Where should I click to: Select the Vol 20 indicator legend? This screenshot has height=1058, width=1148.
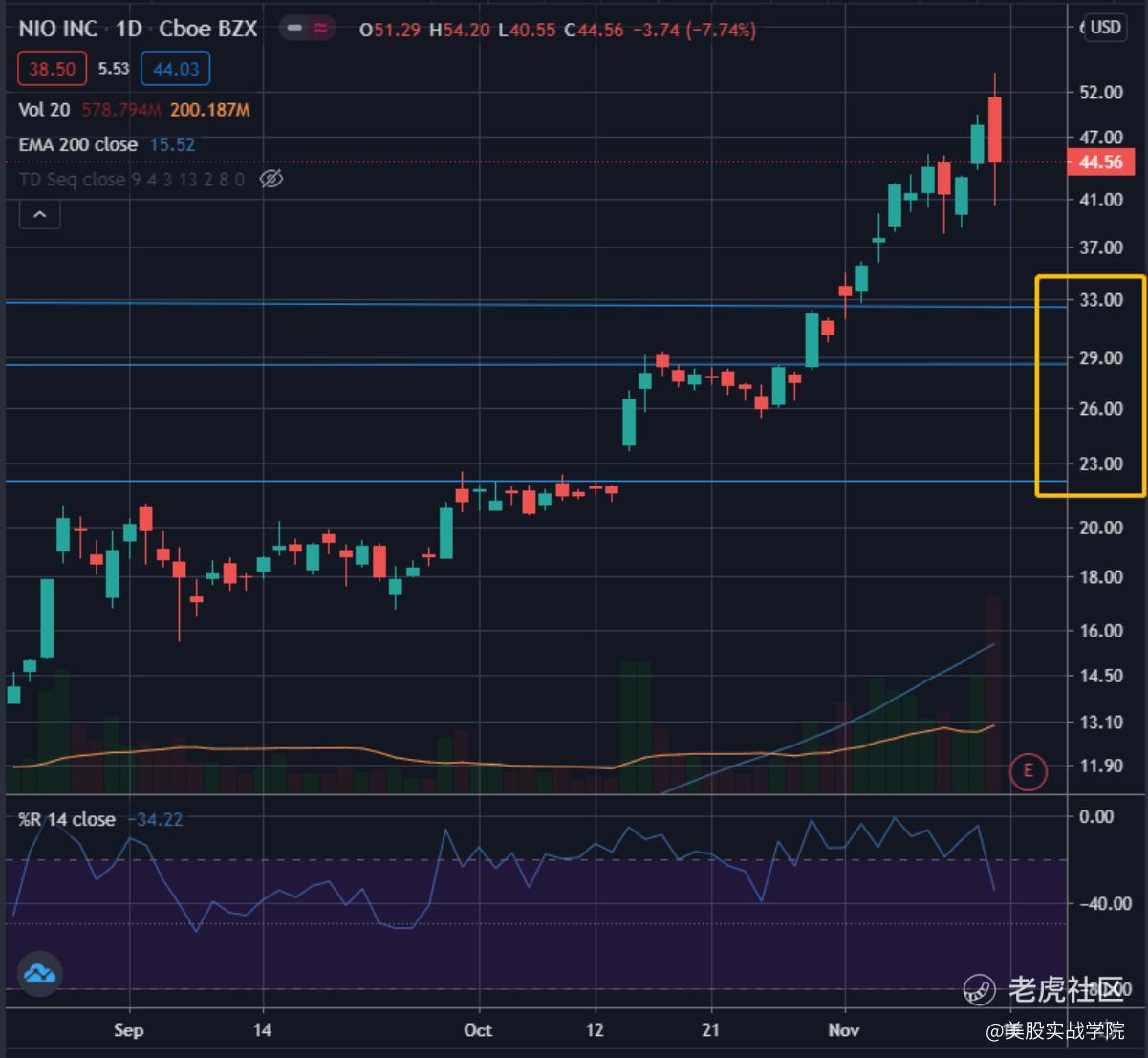tap(44, 110)
